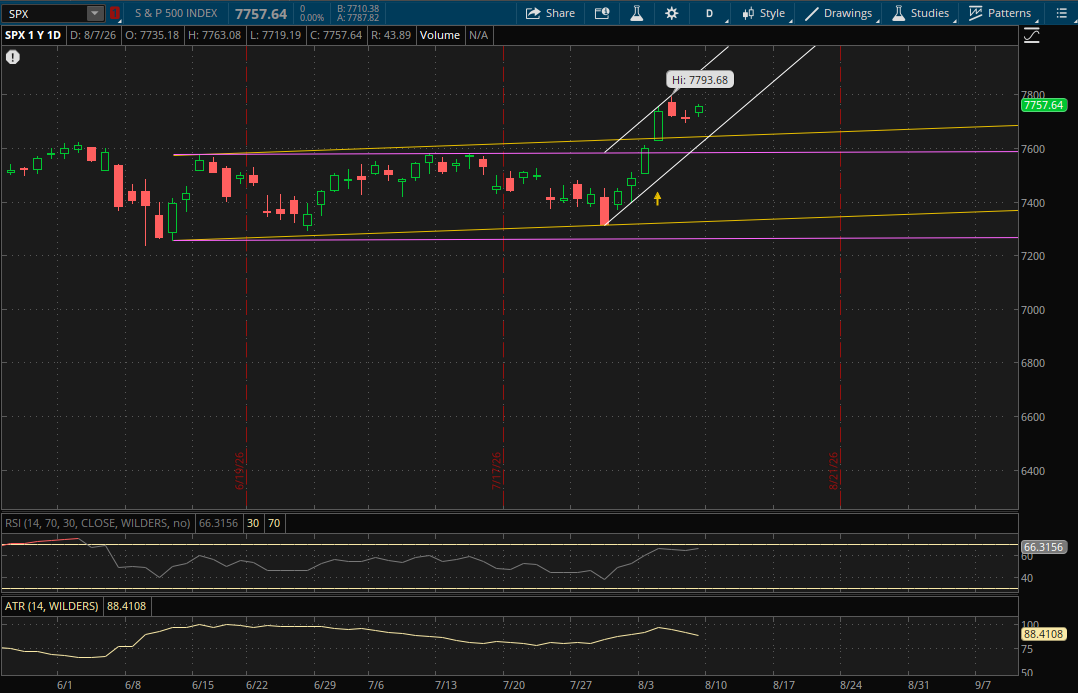Click the SPX symbol input field
1078x693 pixels.
point(45,13)
